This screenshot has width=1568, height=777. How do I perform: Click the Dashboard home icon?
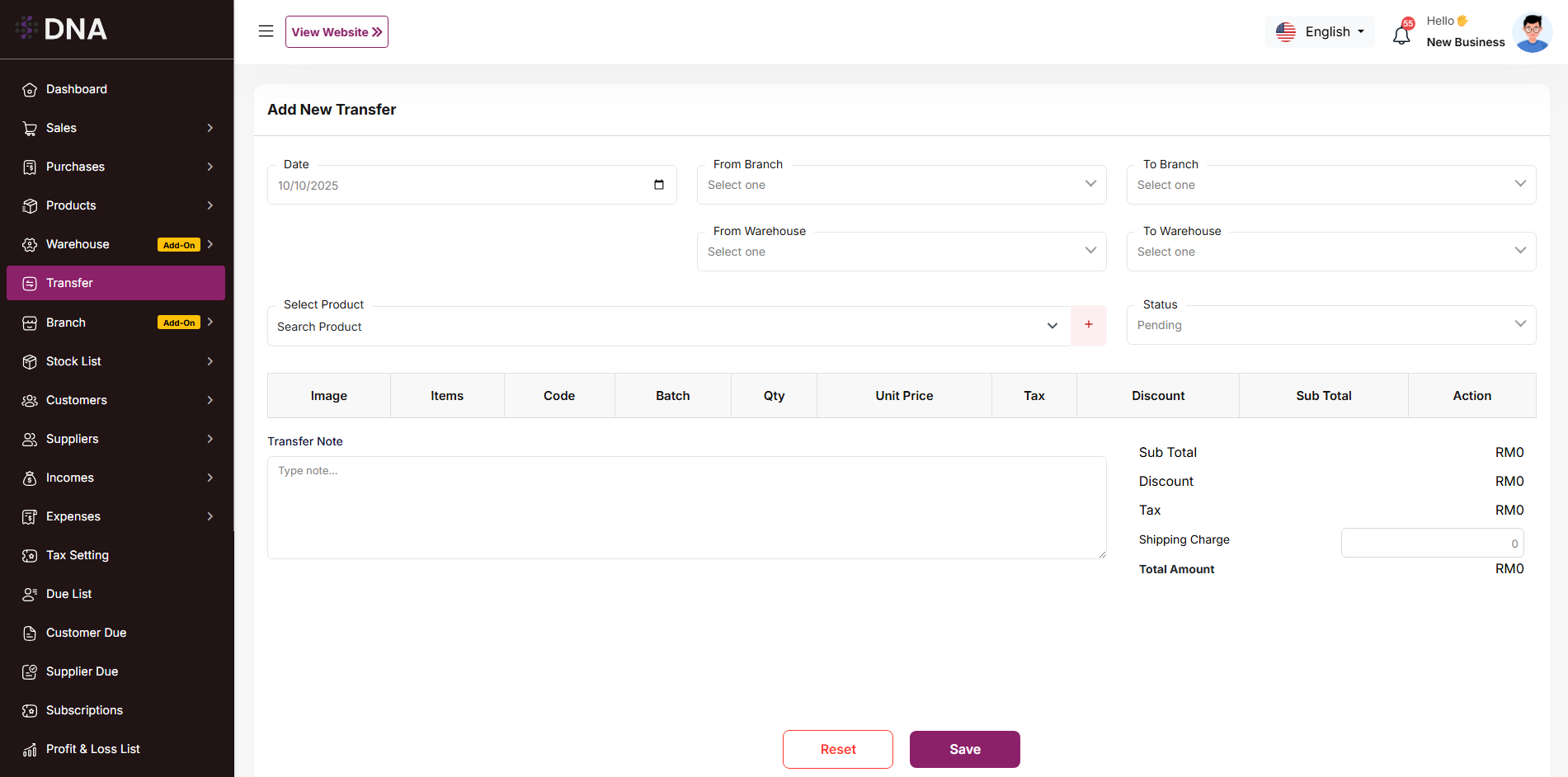pyautogui.click(x=30, y=89)
